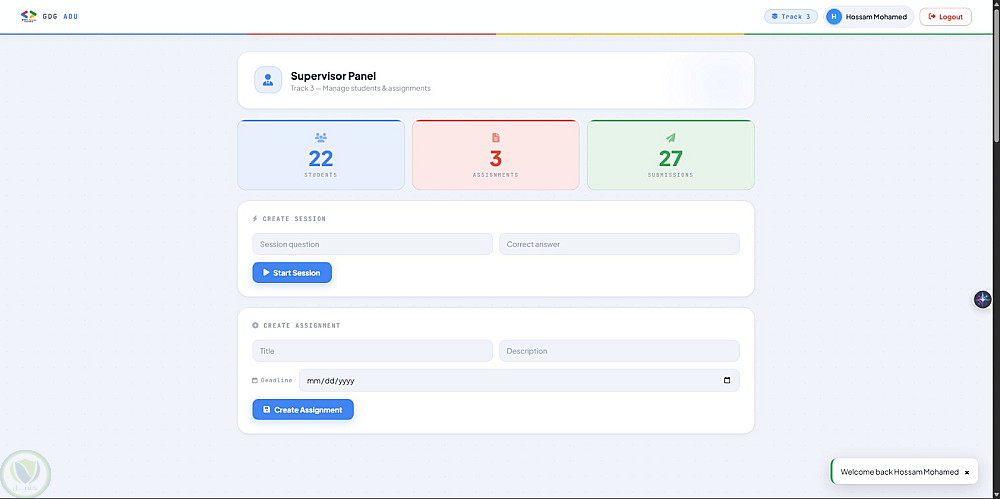Click the floating sparkle assistant icon
Screen dimensions: 1000x499
pos(983,299)
